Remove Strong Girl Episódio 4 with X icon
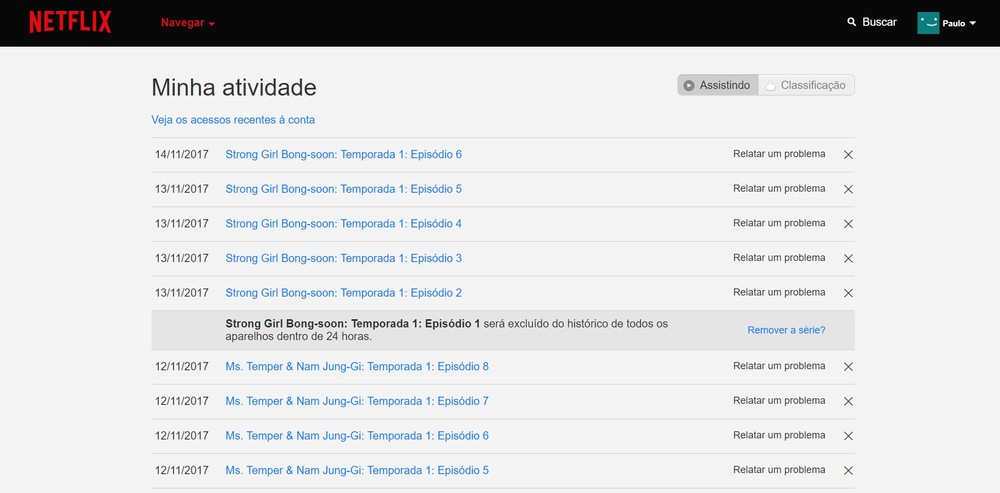 click(x=848, y=224)
